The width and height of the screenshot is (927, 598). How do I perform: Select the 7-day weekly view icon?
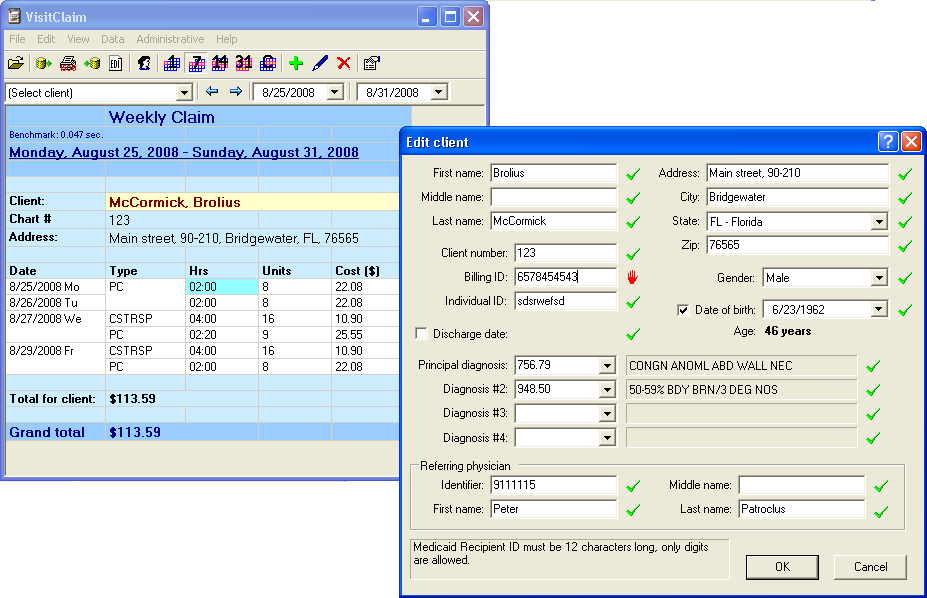(196, 64)
